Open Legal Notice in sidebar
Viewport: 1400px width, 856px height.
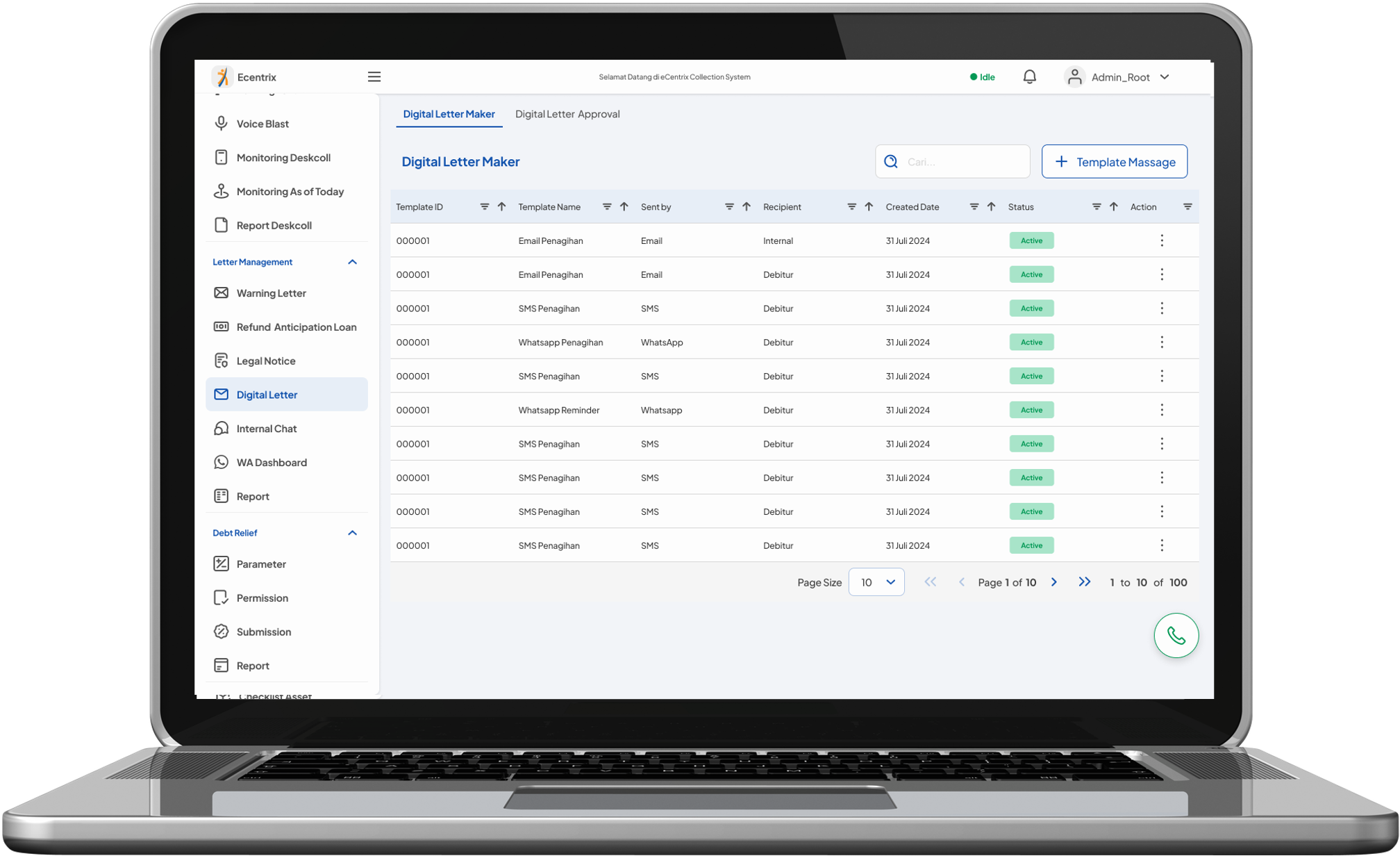(265, 361)
